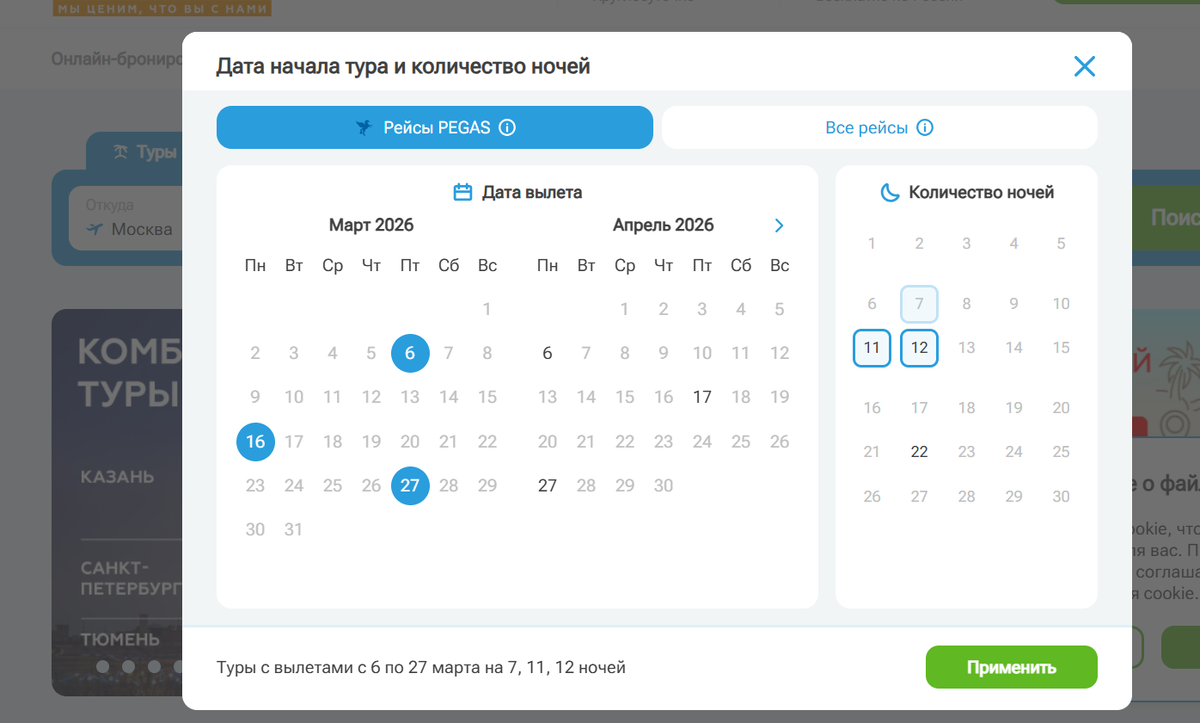Click Апрель 2026 month heading

coord(663,225)
